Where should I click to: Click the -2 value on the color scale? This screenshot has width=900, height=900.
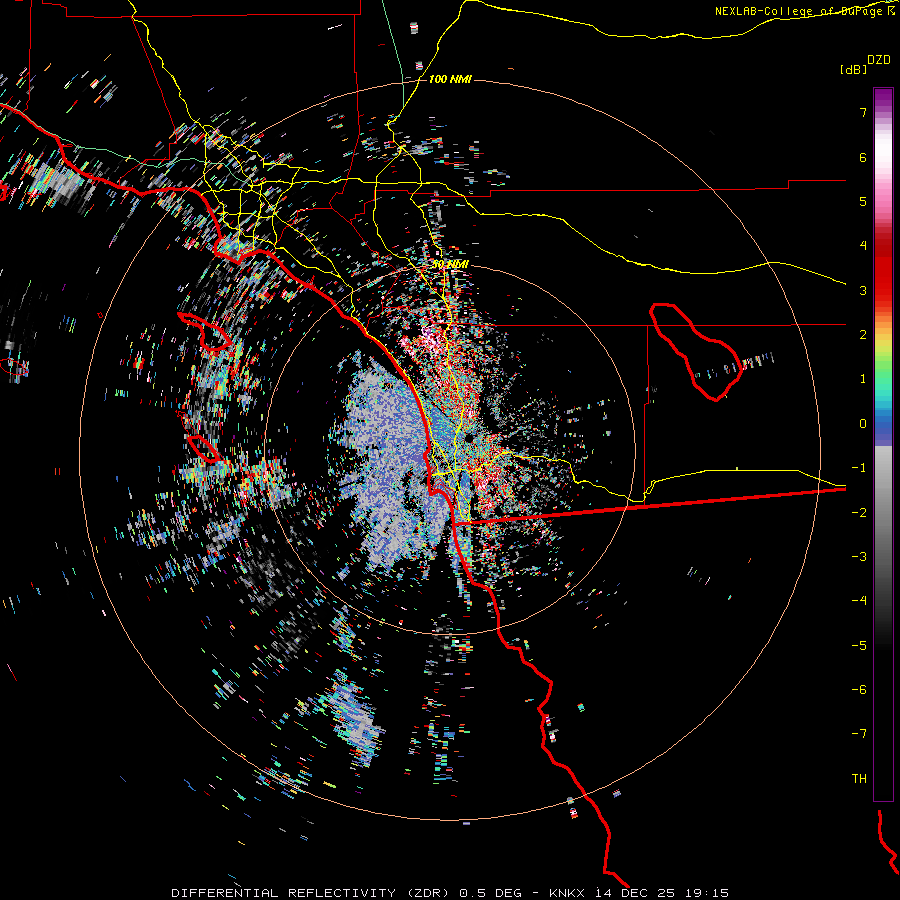[x=859, y=513]
